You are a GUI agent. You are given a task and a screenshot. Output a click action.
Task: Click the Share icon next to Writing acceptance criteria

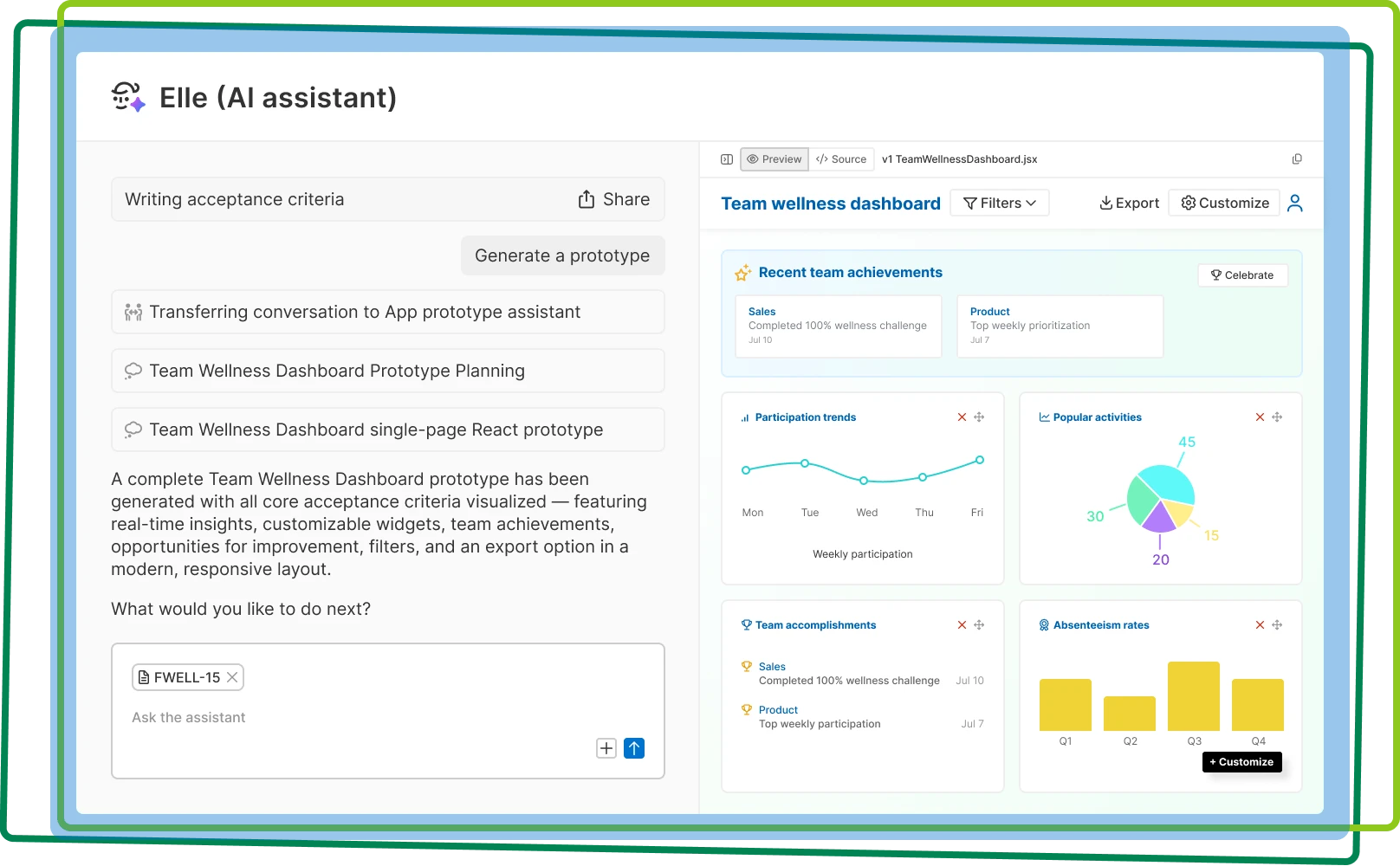click(x=586, y=198)
